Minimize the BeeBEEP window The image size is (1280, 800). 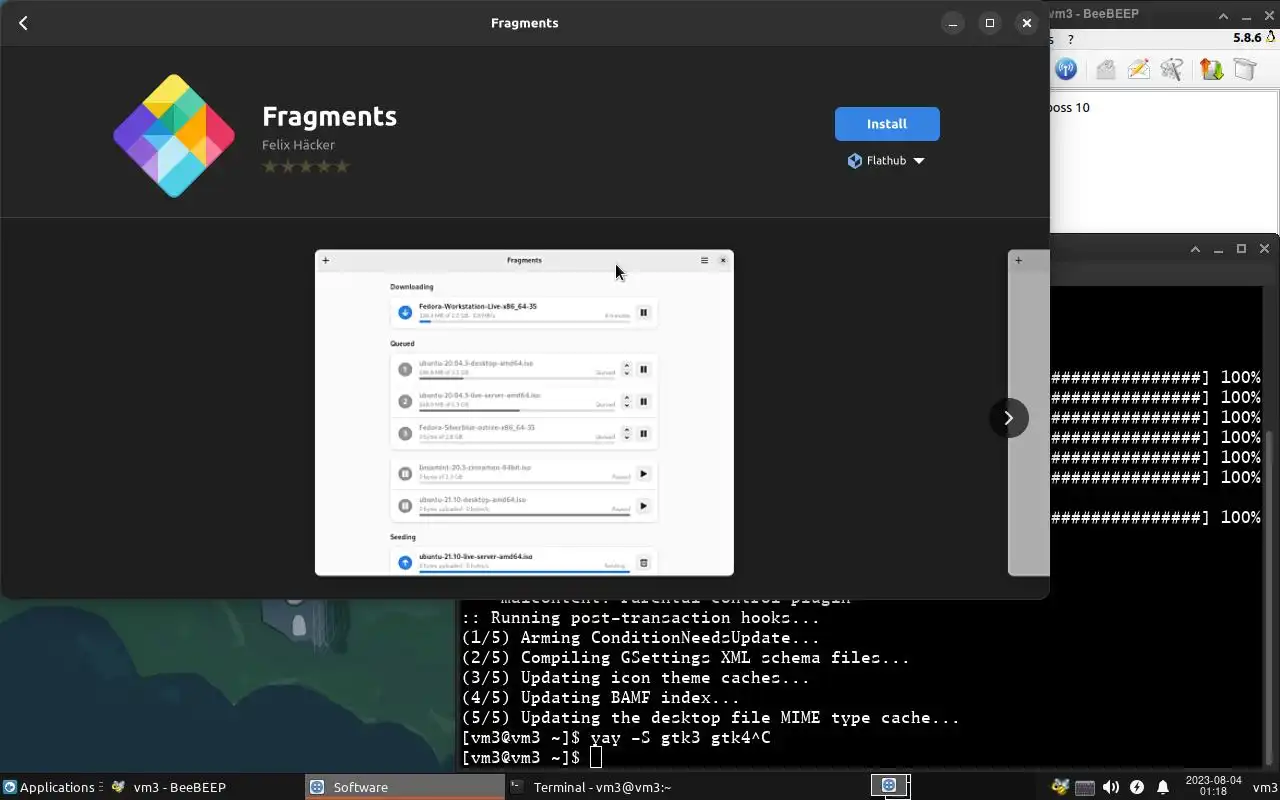pyautogui.click(x=1246, y=15)
